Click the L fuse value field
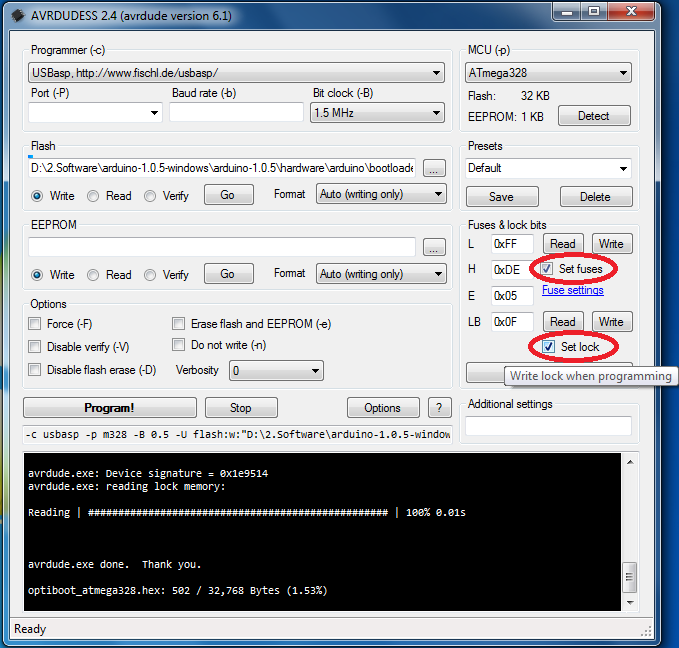 pyautogui.click(x=512, y=244)
